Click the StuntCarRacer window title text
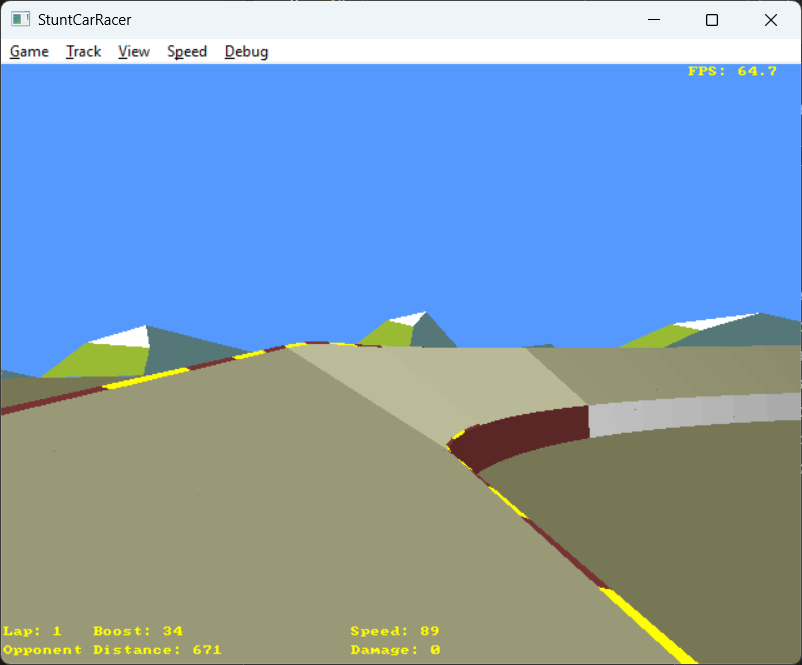This screenshot has width=802, height=665. pyautogui.click(x=84, y=20)
